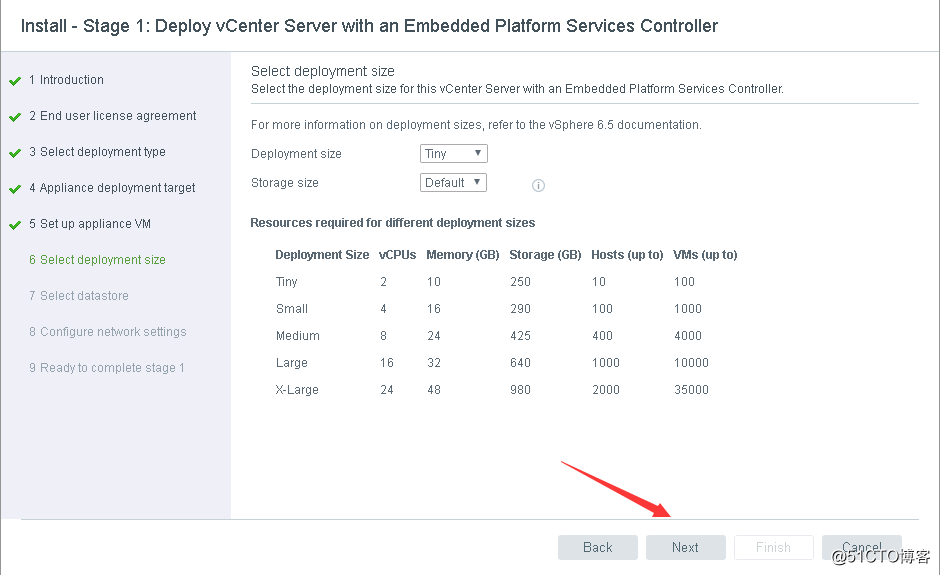This screenshot has width=940, height=575.
Task: Click the checkmark beside Appliance deployment target
Action: tap(15, 189)
